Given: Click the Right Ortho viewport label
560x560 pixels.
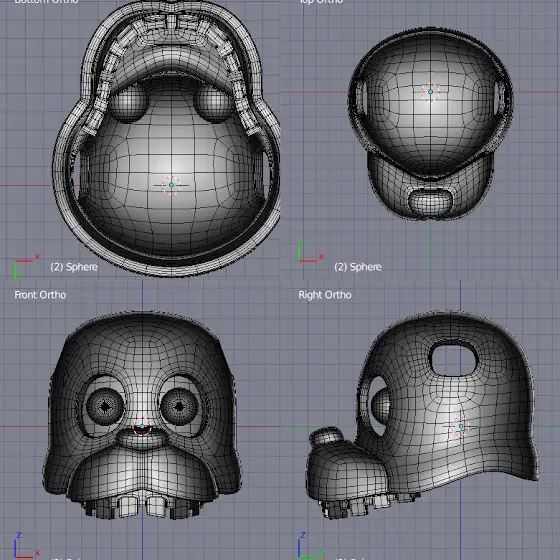Looking at the screenshot, I should coord(325,295).
